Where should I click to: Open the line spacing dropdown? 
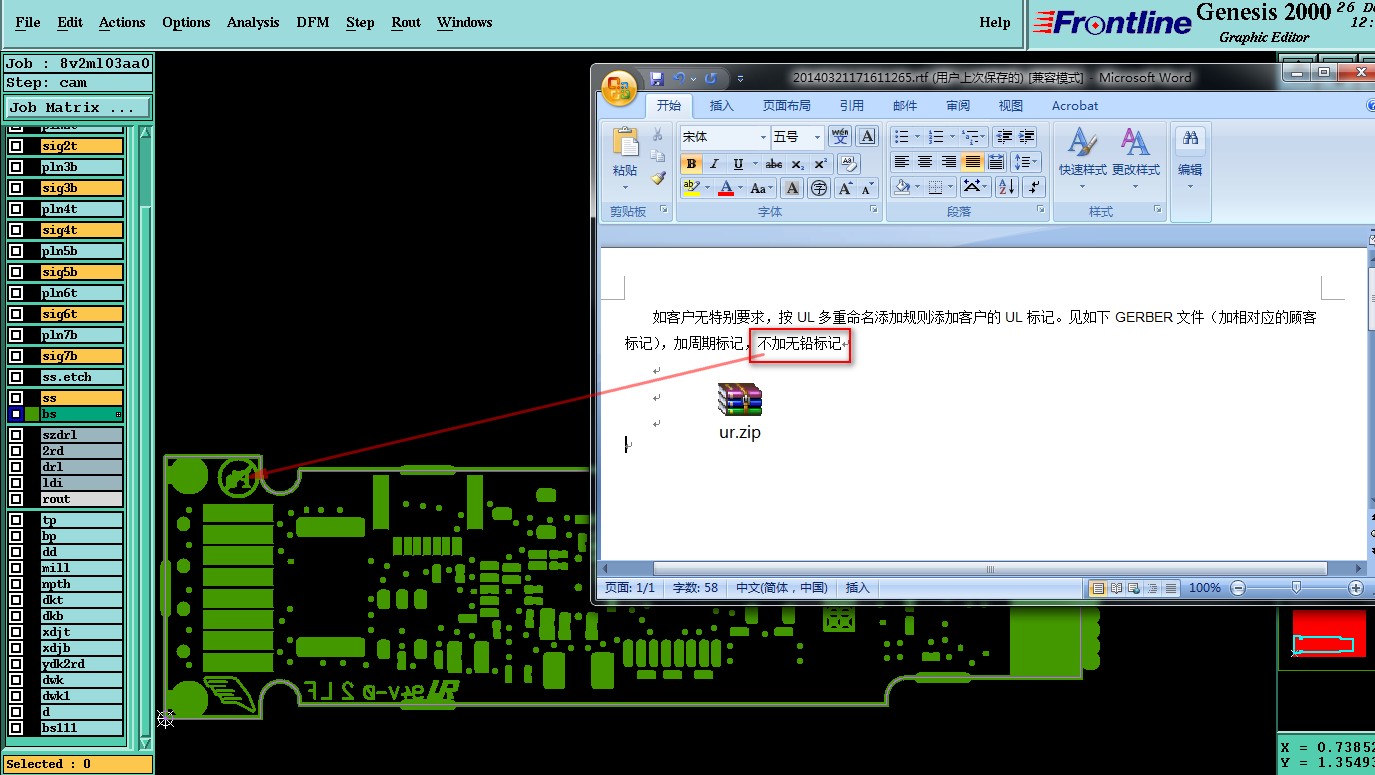point(1027,162)
